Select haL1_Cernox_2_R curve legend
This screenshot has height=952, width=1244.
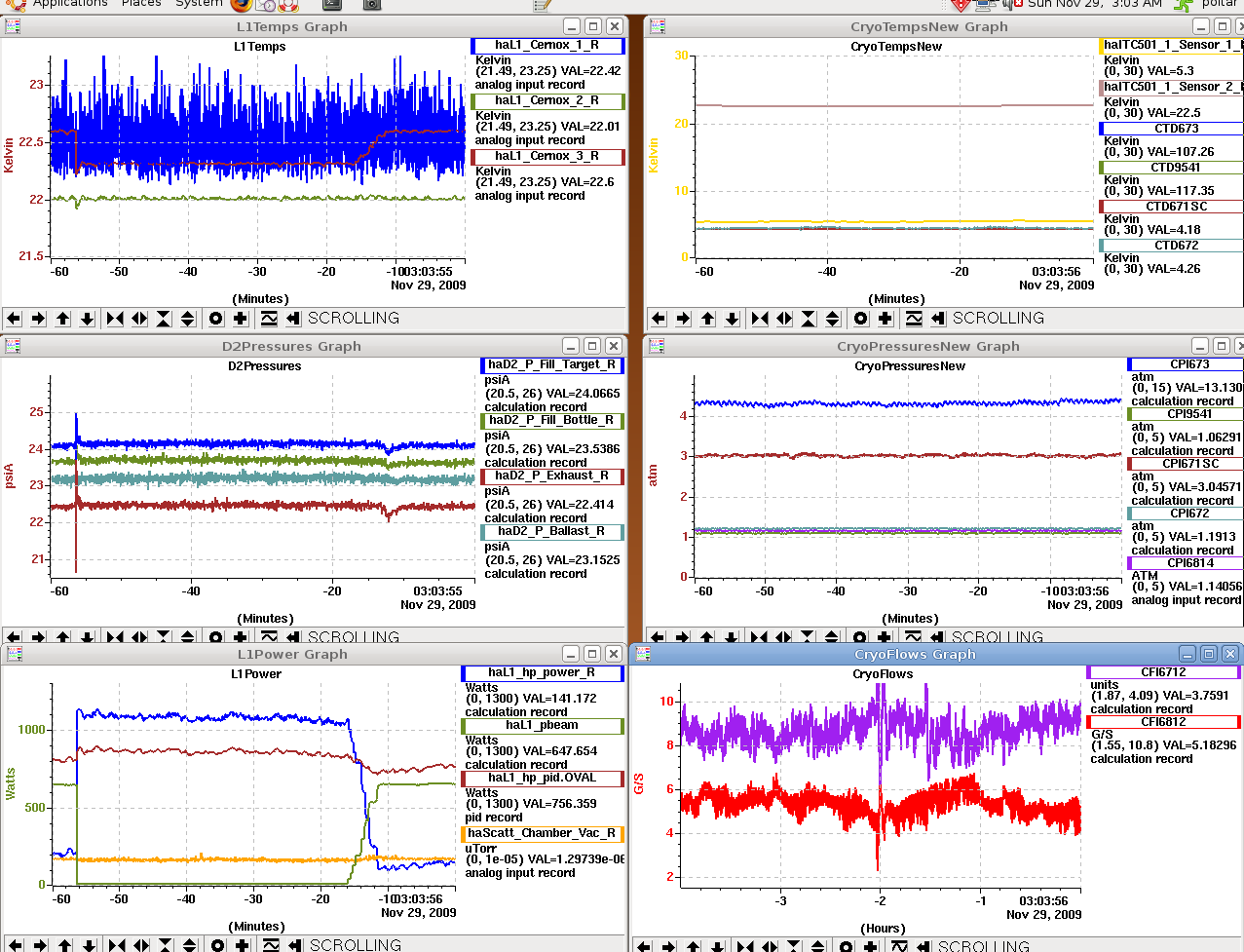pos(547,100)
